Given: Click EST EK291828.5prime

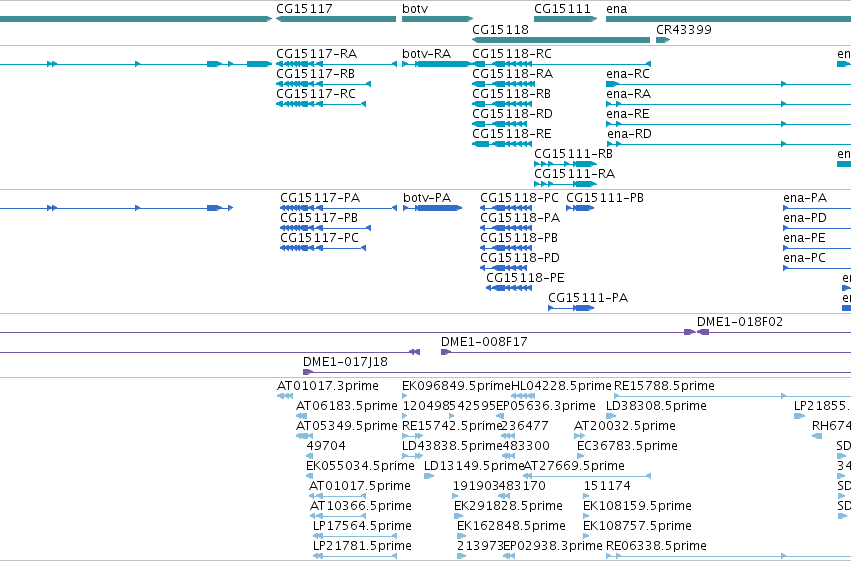Looking at the screenshot, I should [x=459, y=516].
